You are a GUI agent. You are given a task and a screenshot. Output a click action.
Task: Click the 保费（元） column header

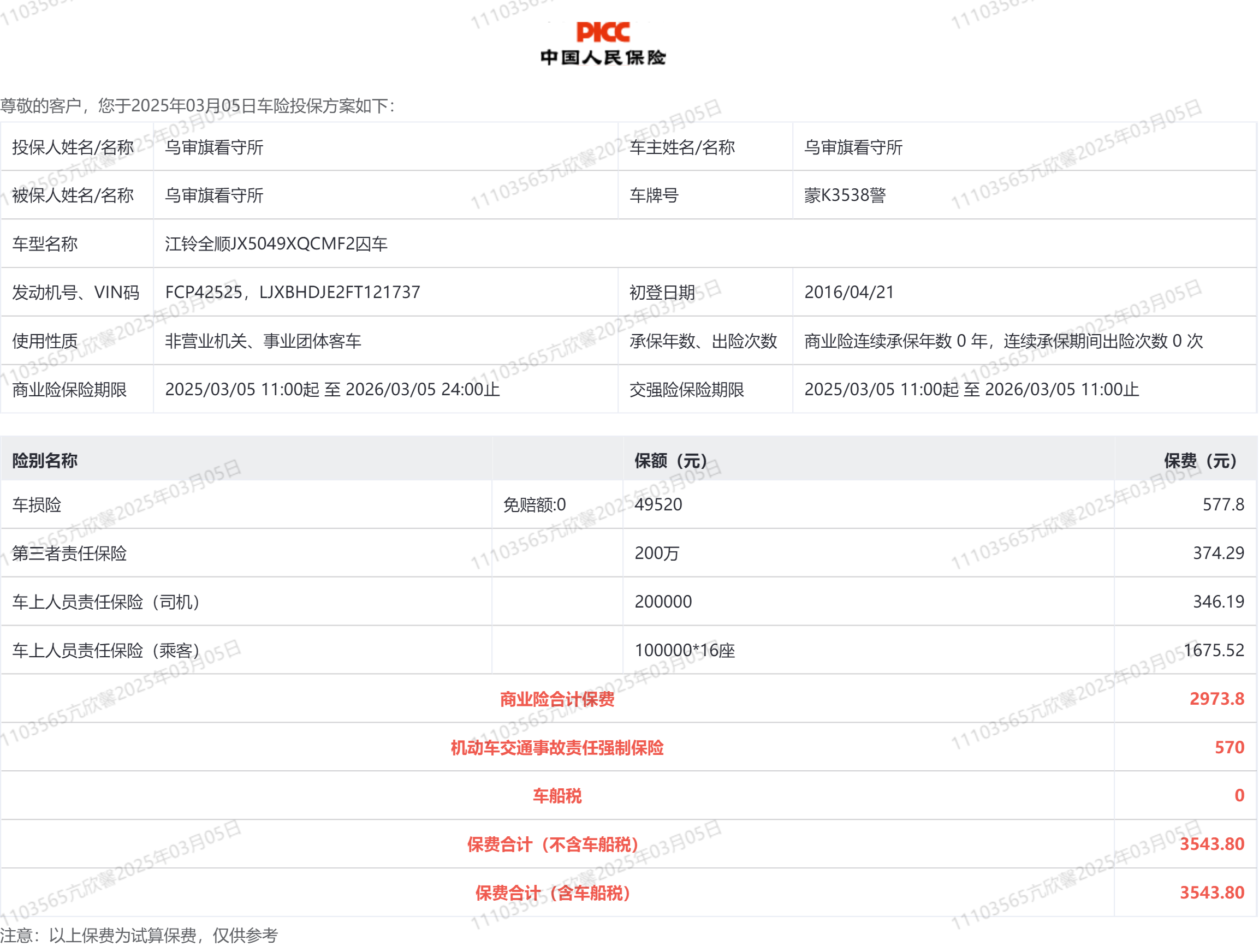click(1200, 460)
